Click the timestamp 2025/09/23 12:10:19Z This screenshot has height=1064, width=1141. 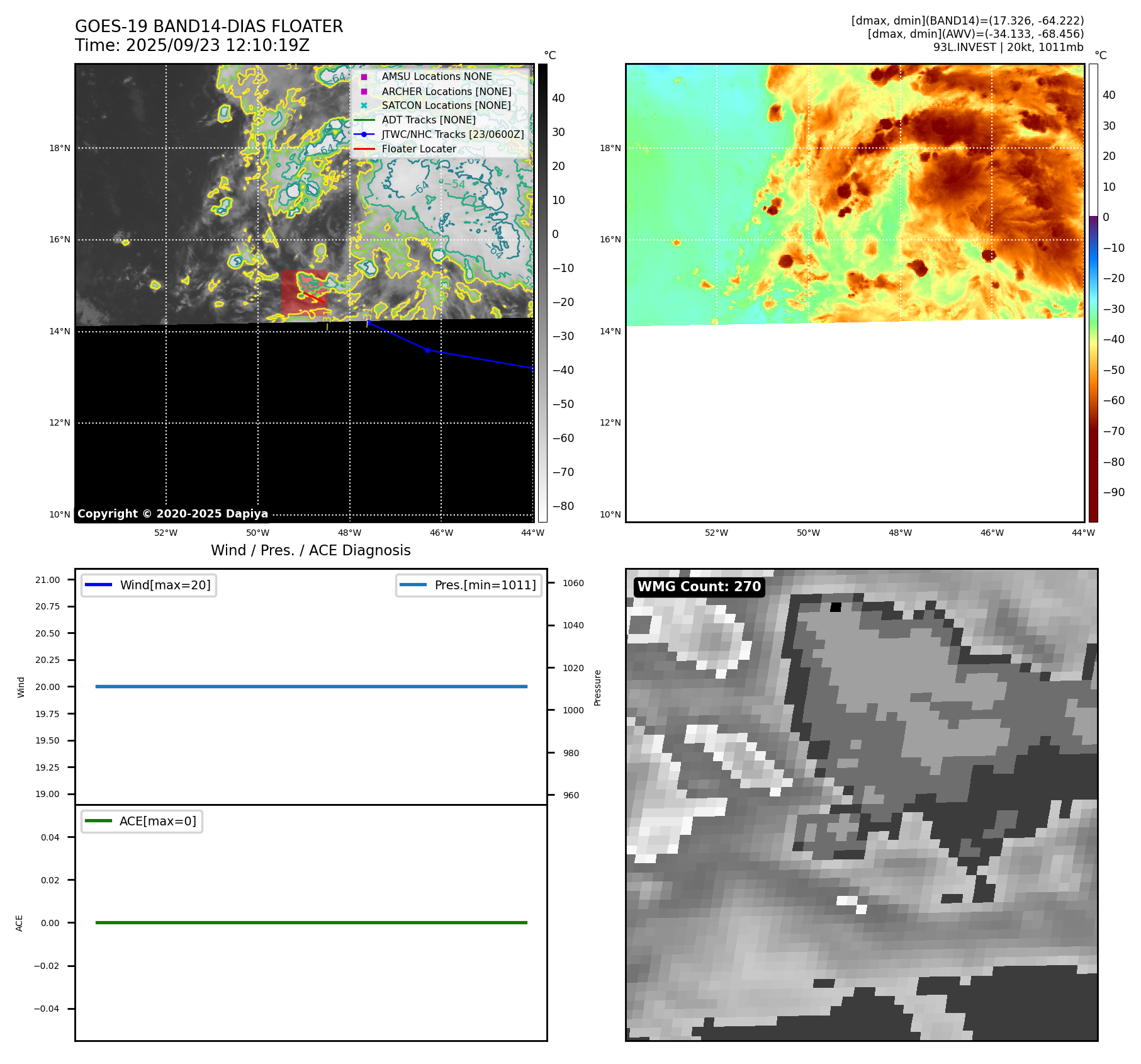pos(218,45)
